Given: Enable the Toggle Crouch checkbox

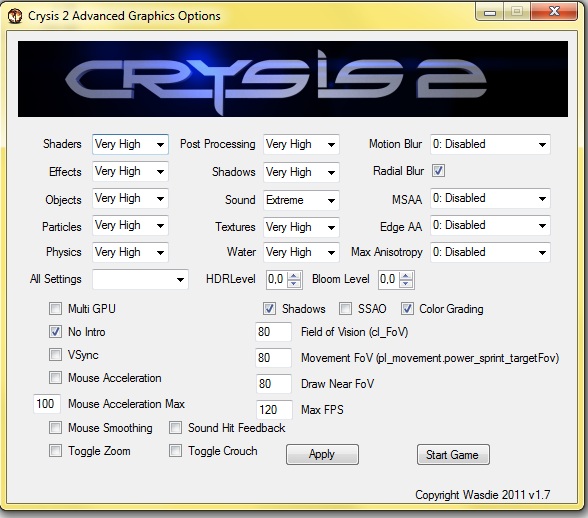Looking at the screenshot, I should (x=176, y=450).
